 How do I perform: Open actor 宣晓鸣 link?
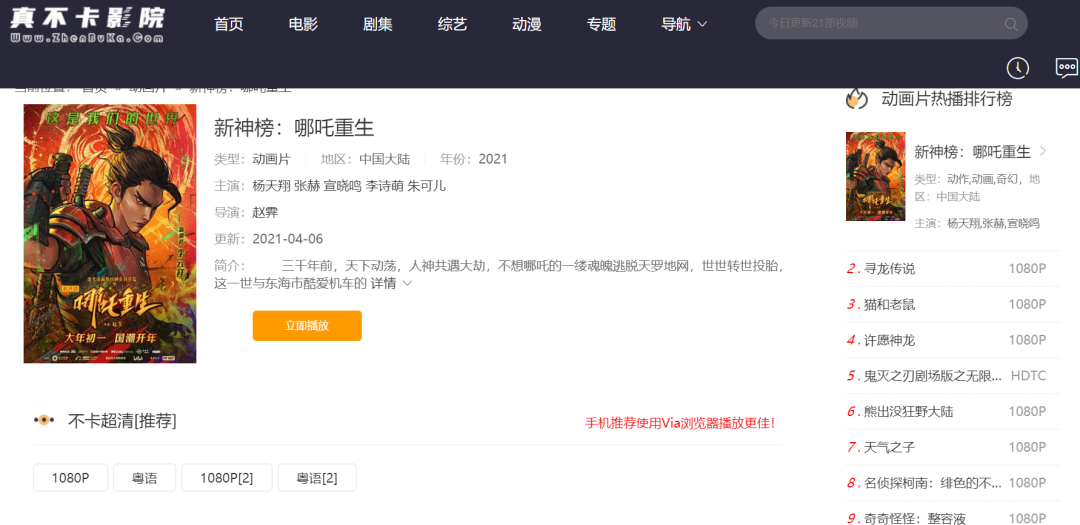pyautogui.click(x=342, y=186)
